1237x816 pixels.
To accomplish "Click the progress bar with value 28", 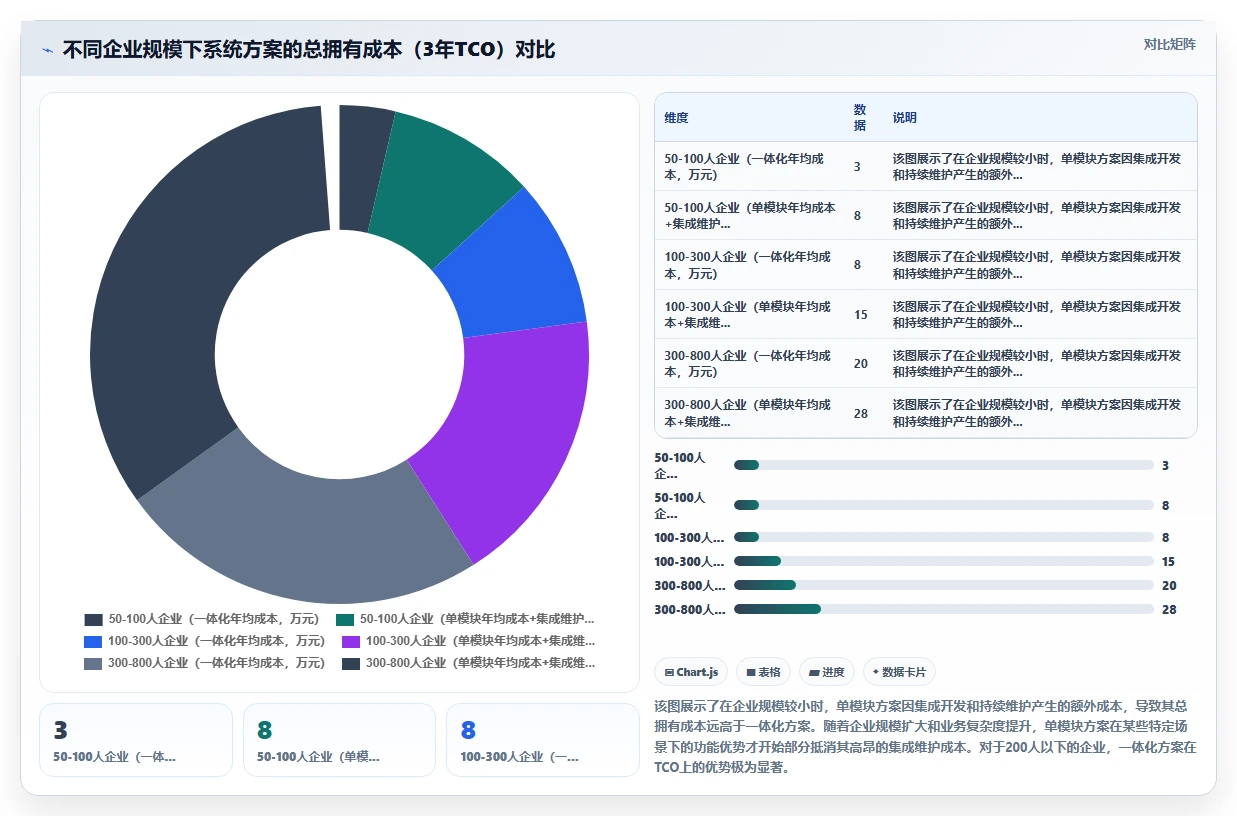I will (944, 609).
